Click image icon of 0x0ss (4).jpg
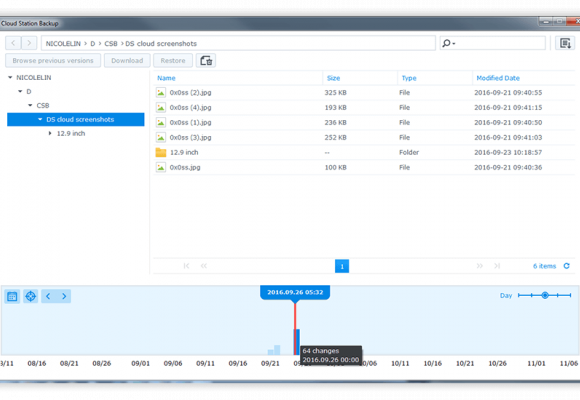Viewport: 580px width, 400px height. point(161,108)
